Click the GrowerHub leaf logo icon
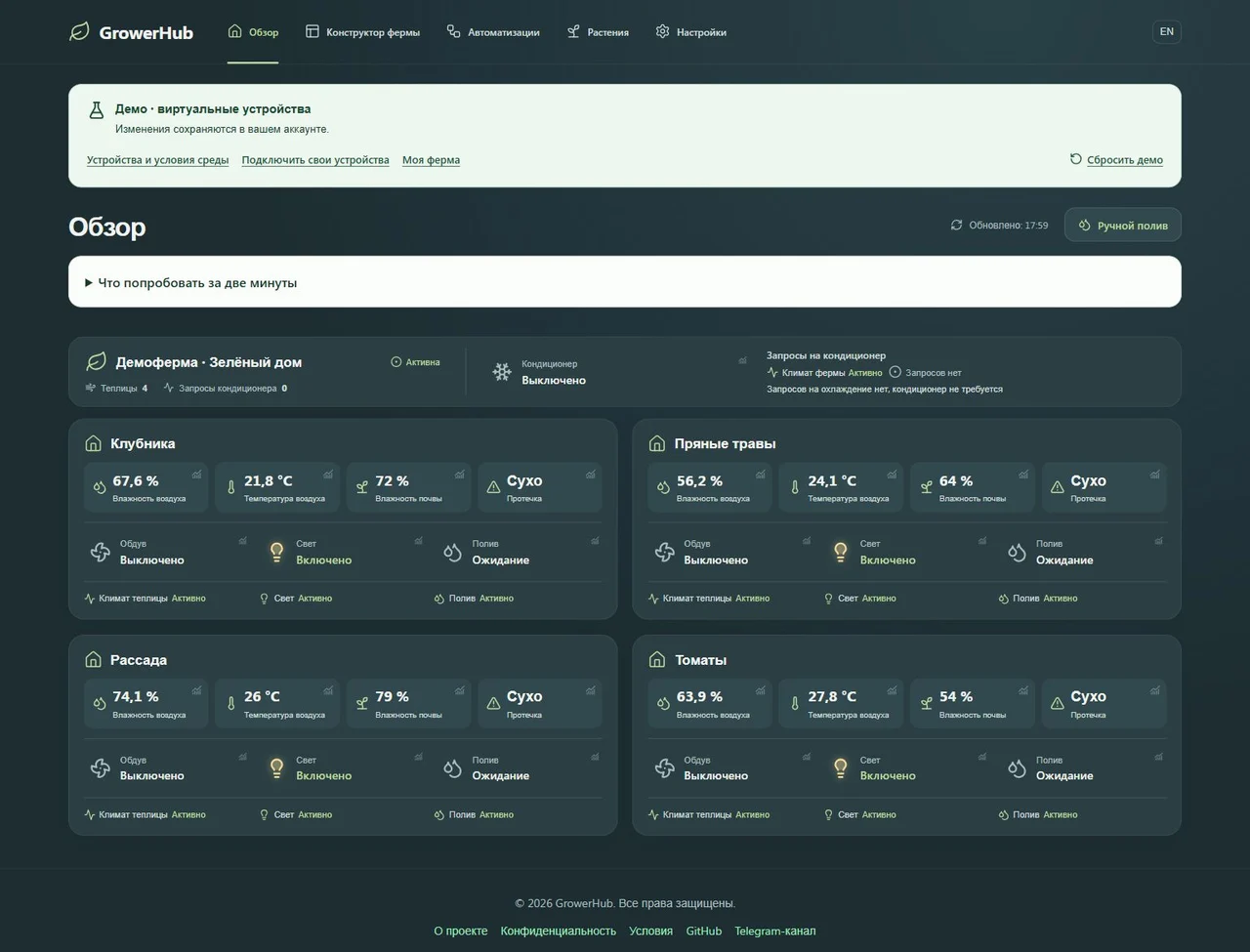1250x952 pixels. [x=79, y=32]
